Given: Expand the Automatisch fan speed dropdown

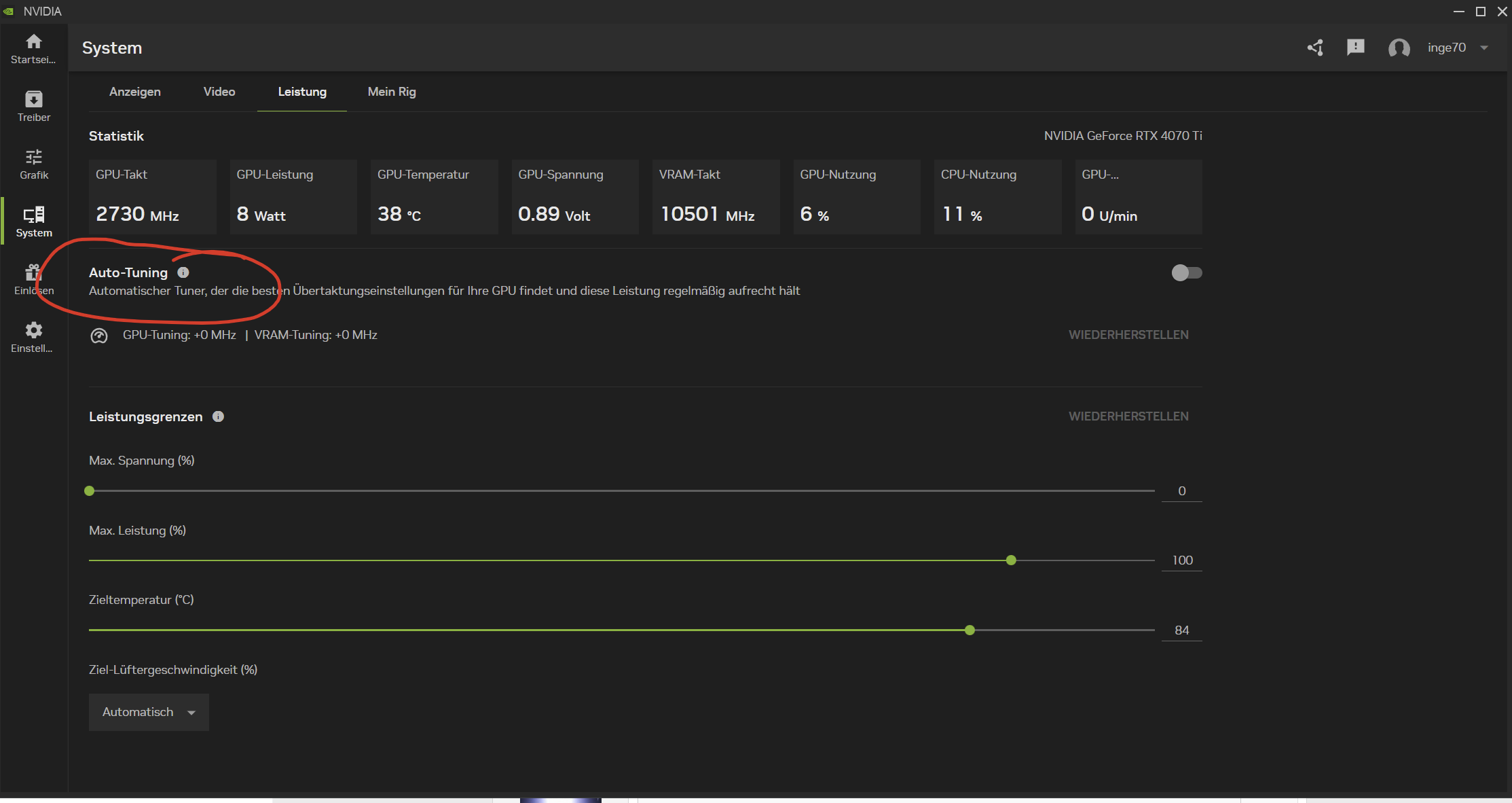Looking at the screenshot, I should tap(149, 712).
